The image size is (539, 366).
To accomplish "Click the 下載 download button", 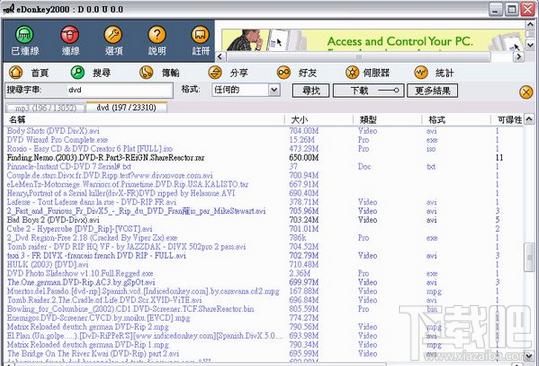I will pyautogui.click(x=368, y=91).
